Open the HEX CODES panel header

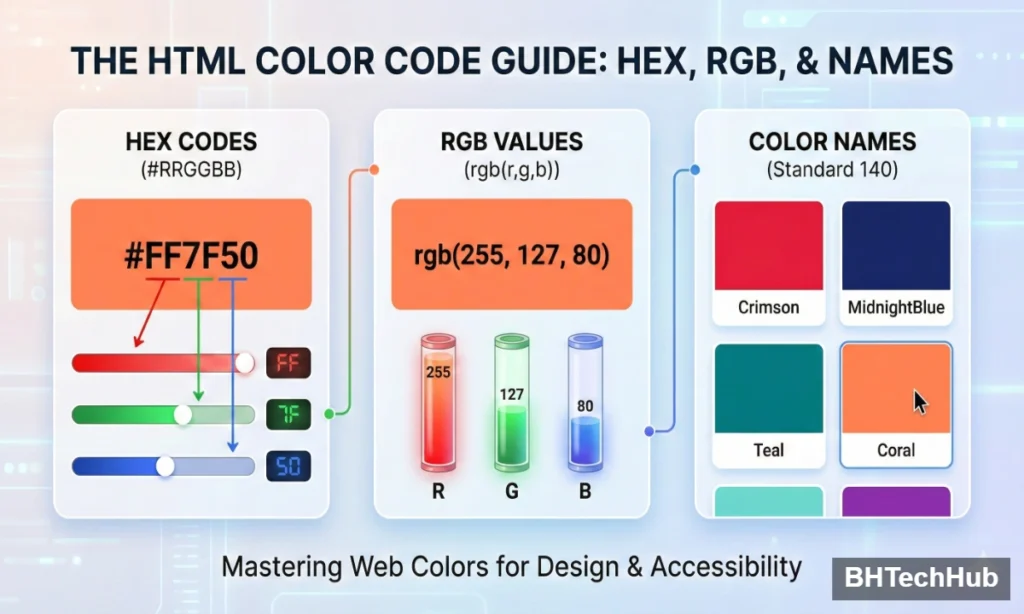(x=190, y=142)
